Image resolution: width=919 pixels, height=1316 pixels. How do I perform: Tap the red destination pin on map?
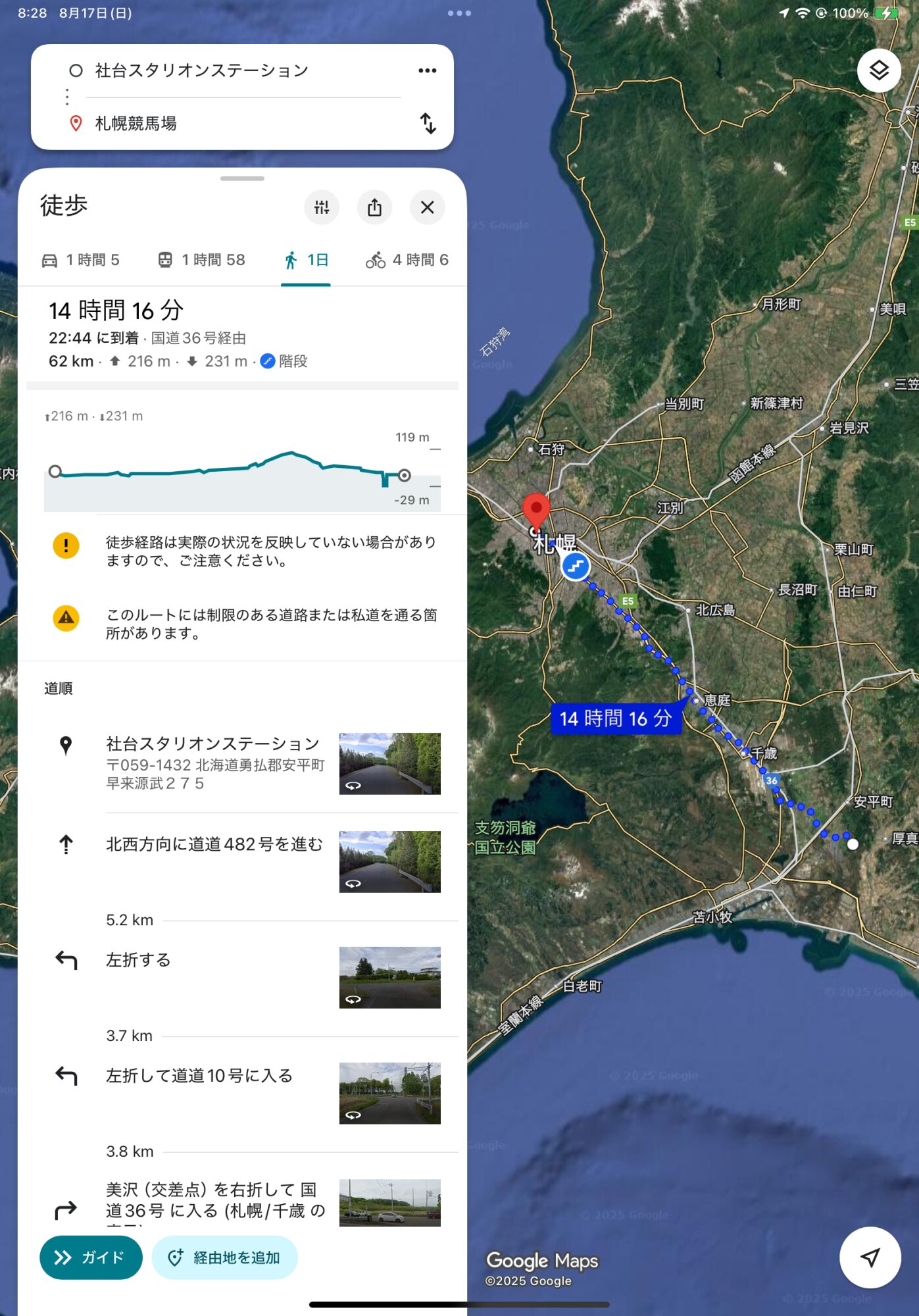pos(536,512)
